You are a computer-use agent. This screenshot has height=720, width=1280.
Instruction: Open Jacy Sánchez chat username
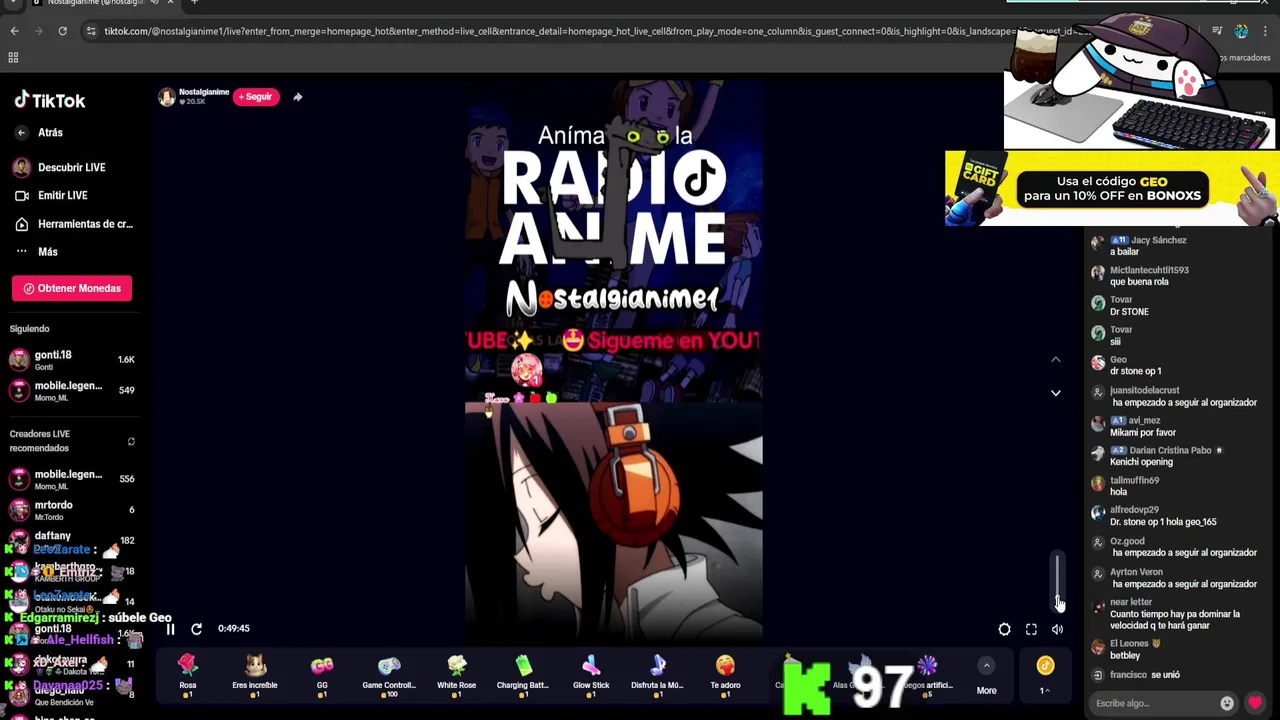click(1158, 240)
